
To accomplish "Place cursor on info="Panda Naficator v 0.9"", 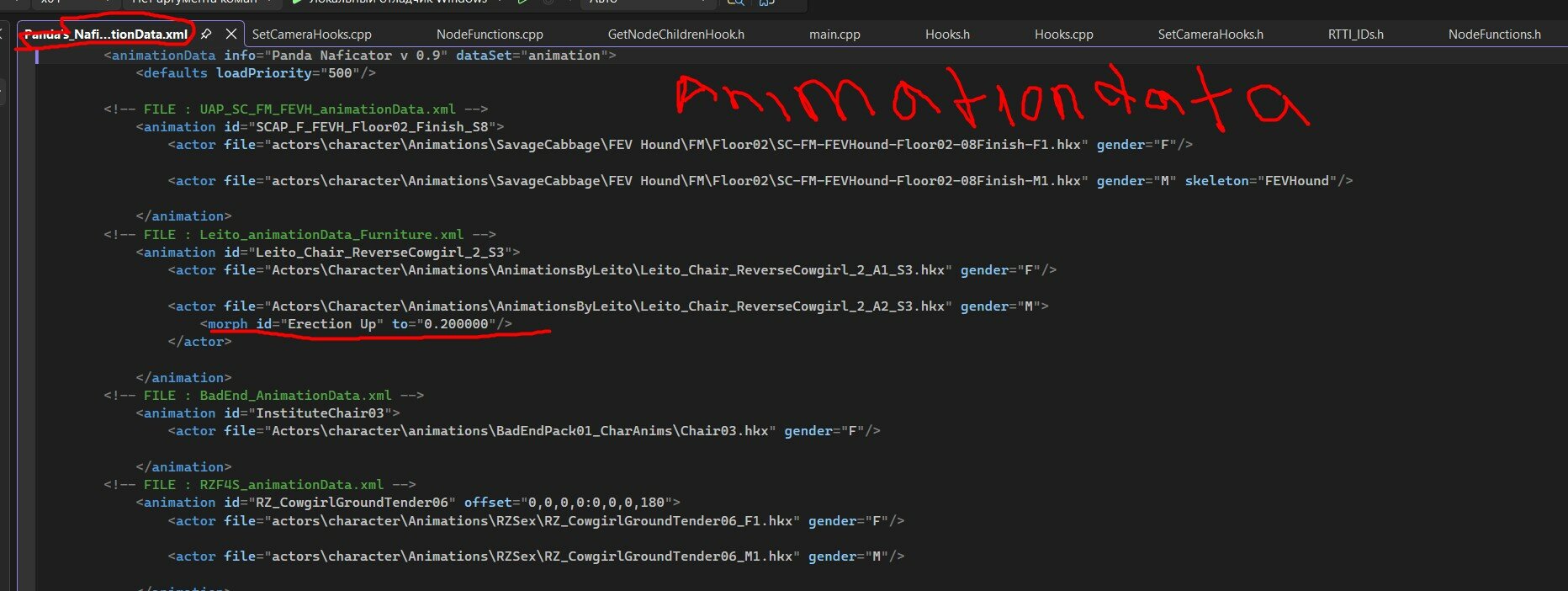I will pos(336,56).
